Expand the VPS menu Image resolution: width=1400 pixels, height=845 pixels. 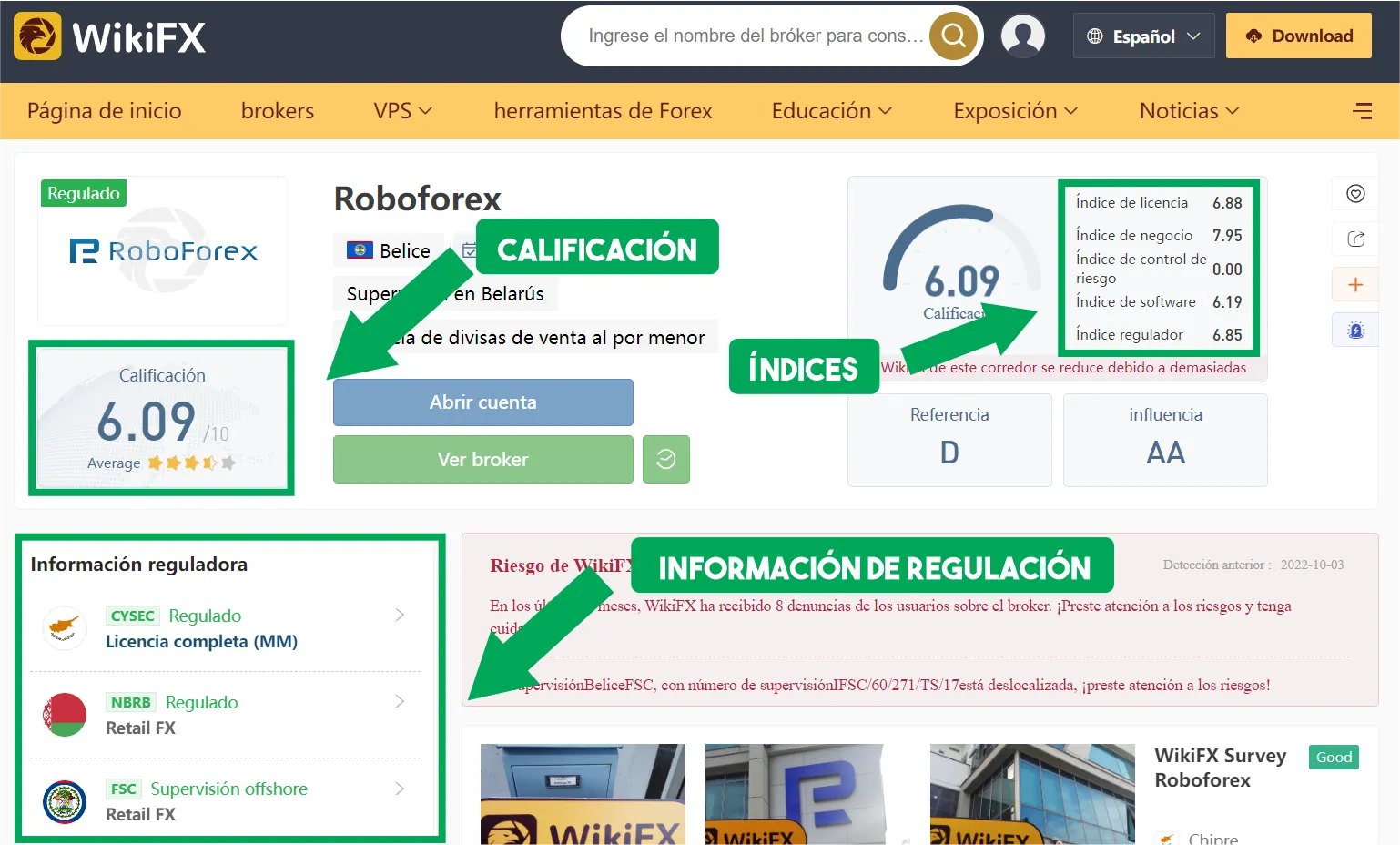click(x=402, y=111)
